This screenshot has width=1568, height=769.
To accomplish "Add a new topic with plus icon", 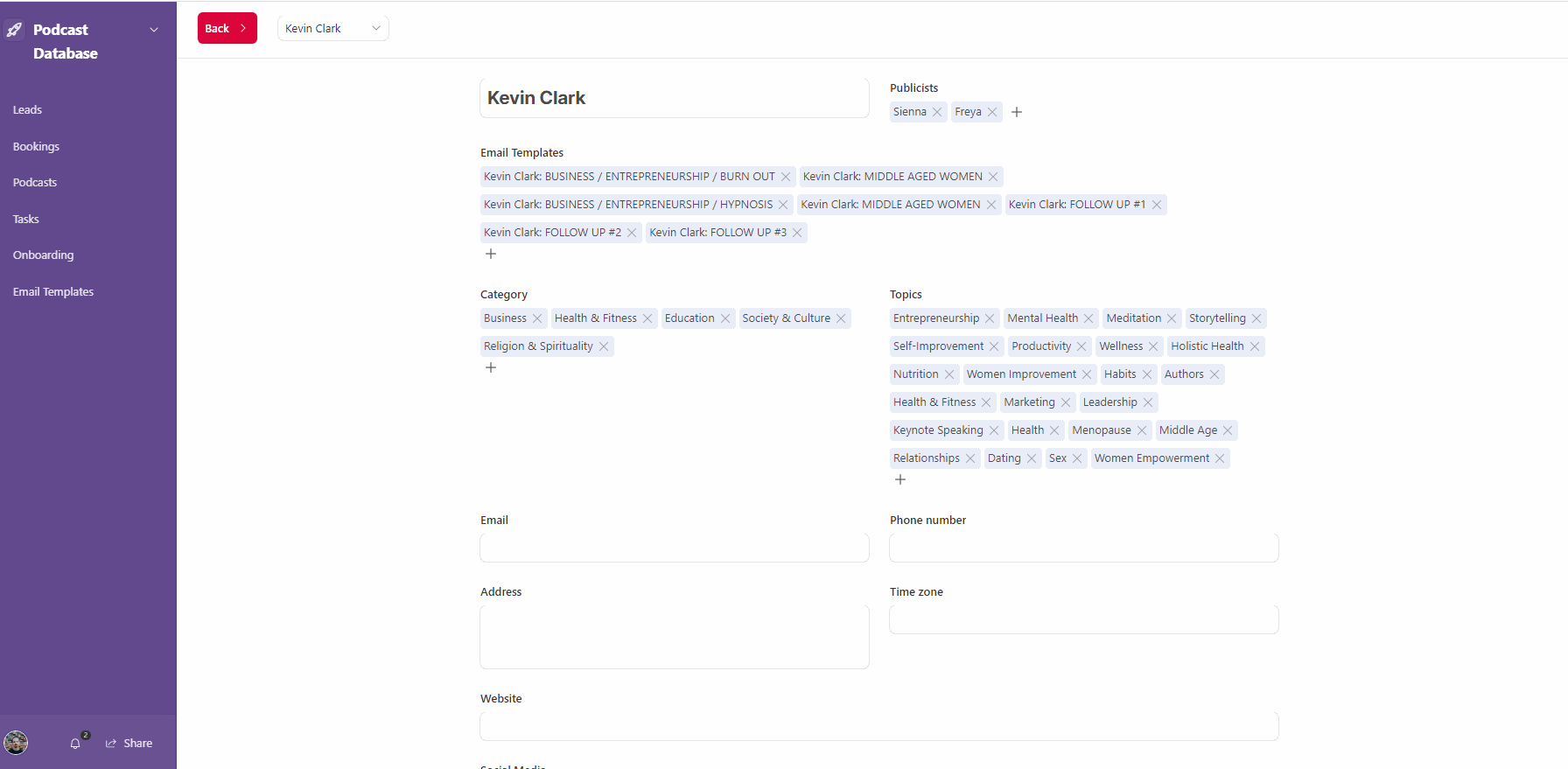I will pyautogui.click(x=900, y=479).
